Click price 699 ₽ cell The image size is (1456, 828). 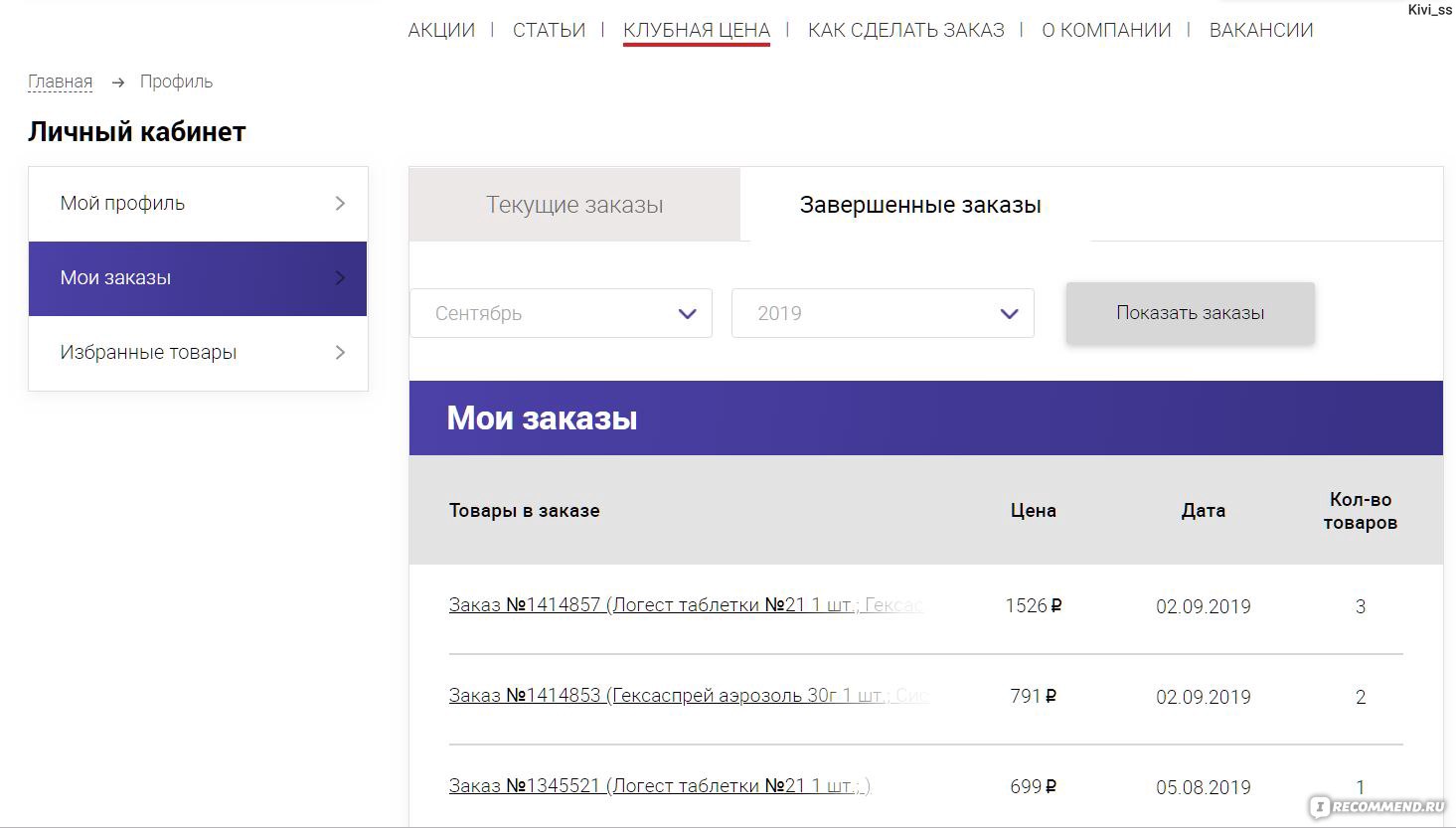[1034, 786]
